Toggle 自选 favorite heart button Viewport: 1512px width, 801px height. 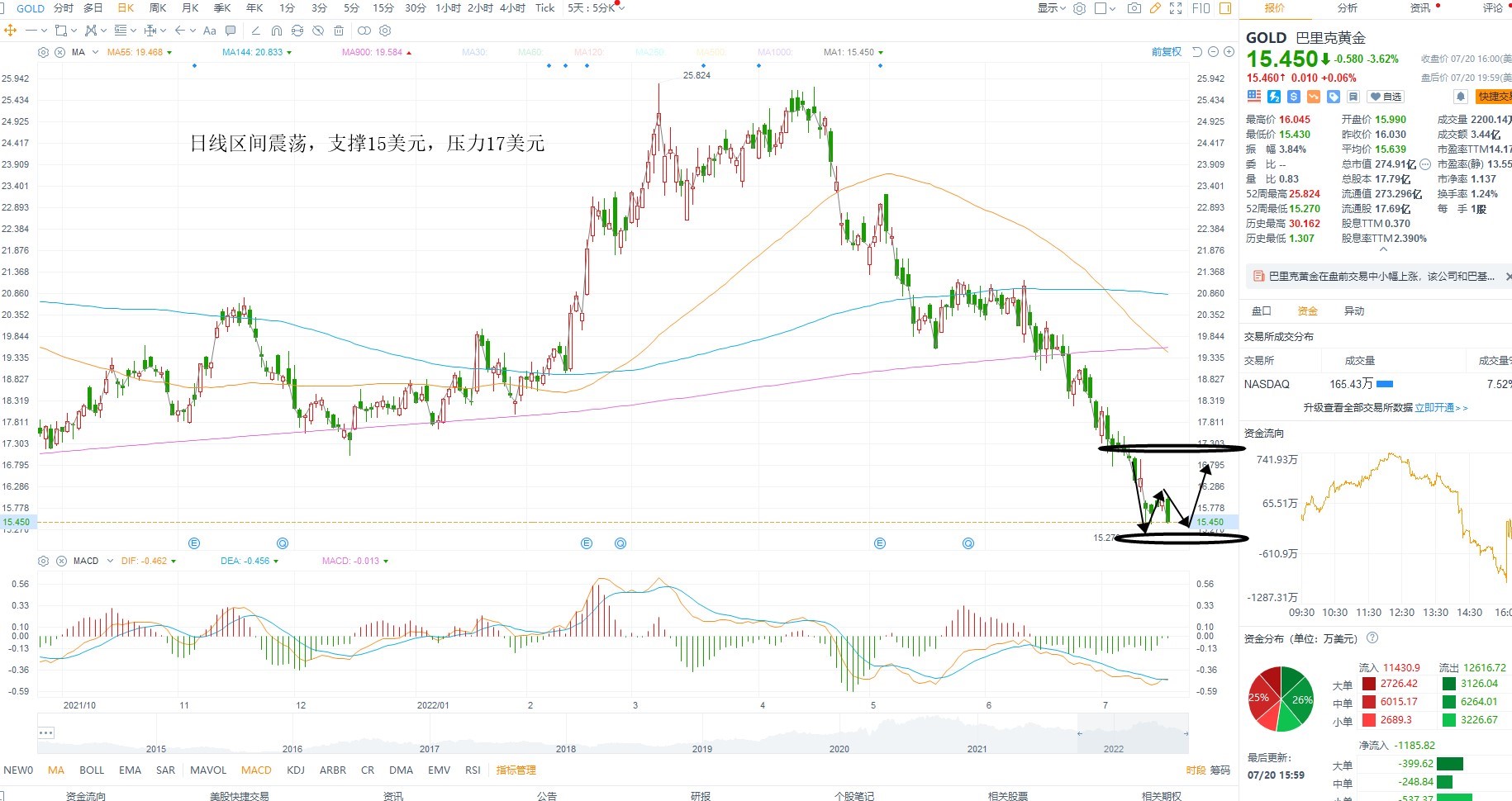(x=1386, y=97)
